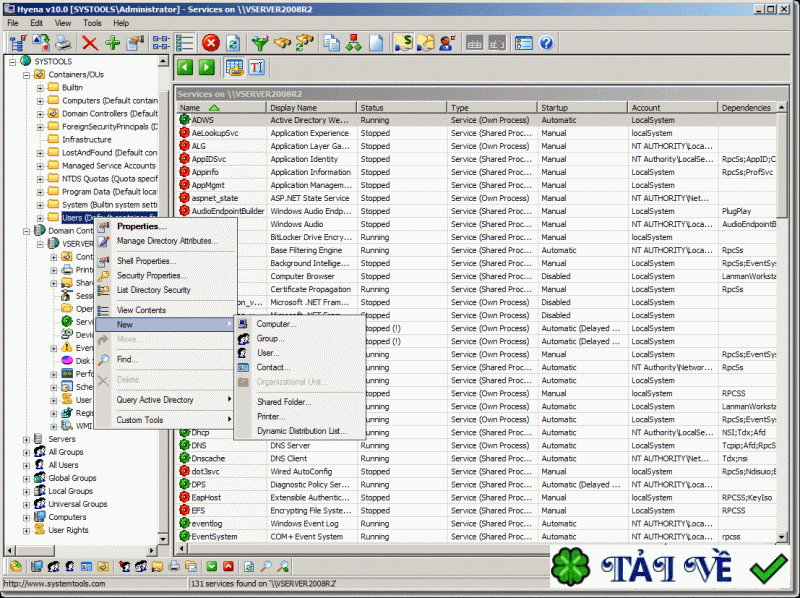
Task: Click the magnifying glass icon on bottom toolbar
Action: tap(266, 566)
